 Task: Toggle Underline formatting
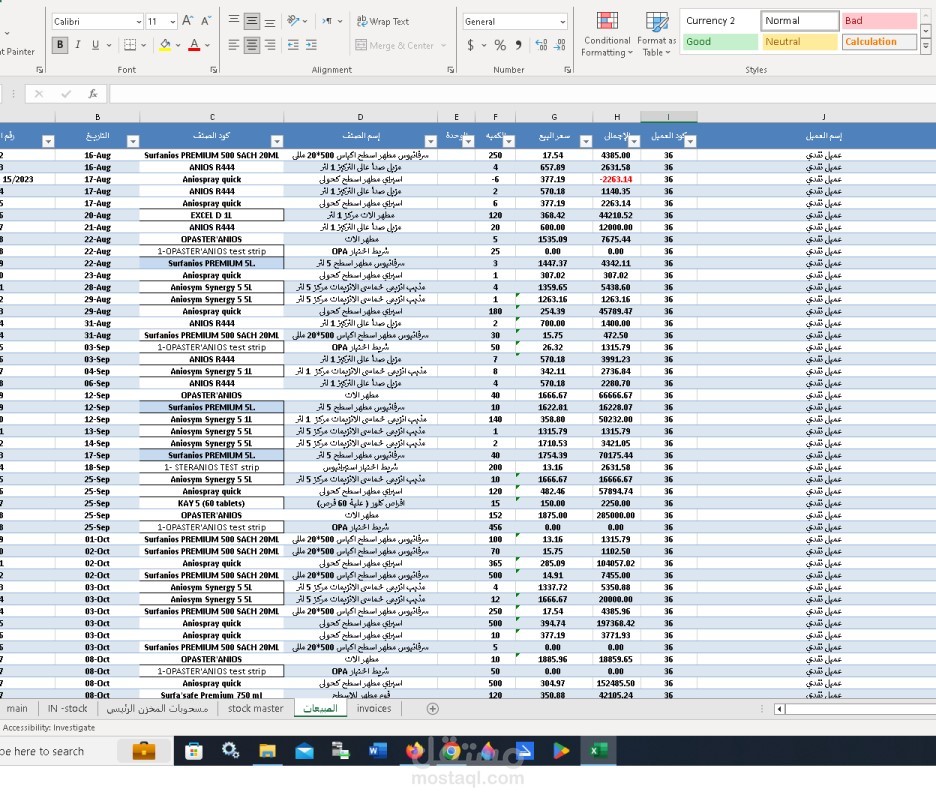pos(96,45)
